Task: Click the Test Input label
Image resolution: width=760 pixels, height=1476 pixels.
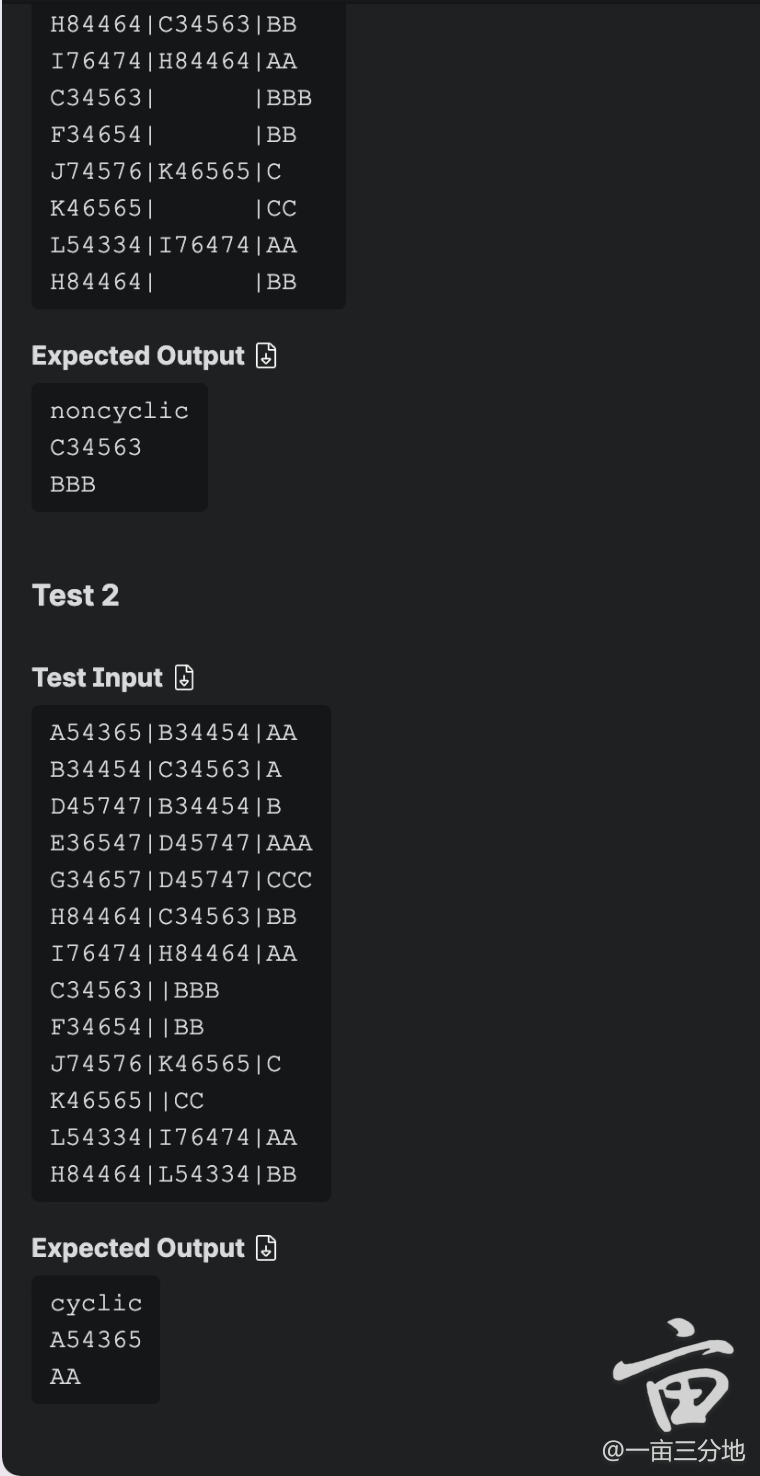Action: point(97,678)
